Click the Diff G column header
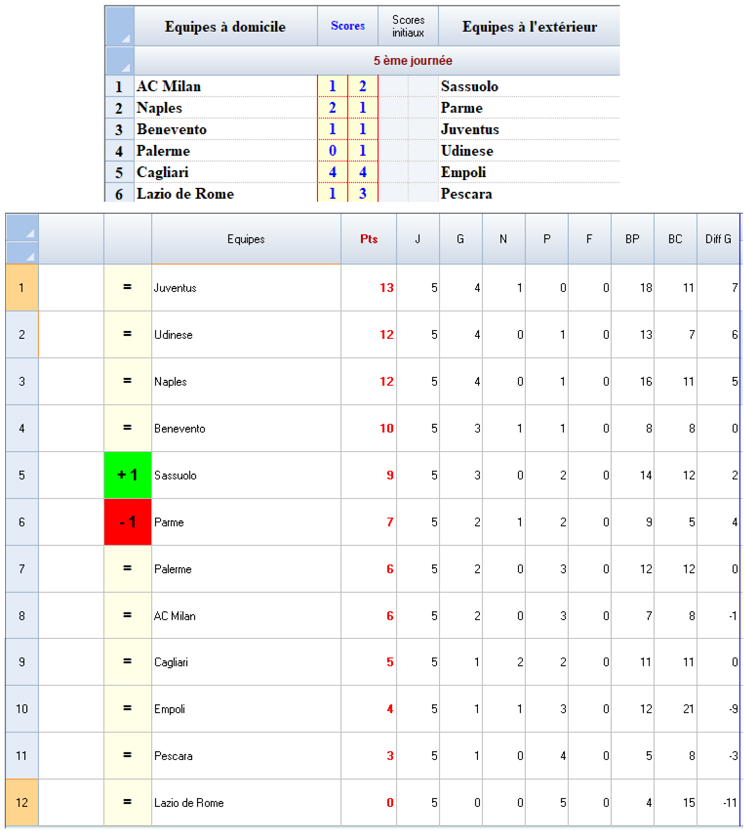The height and width of the screenshot is (831, 744). point(720,240)
